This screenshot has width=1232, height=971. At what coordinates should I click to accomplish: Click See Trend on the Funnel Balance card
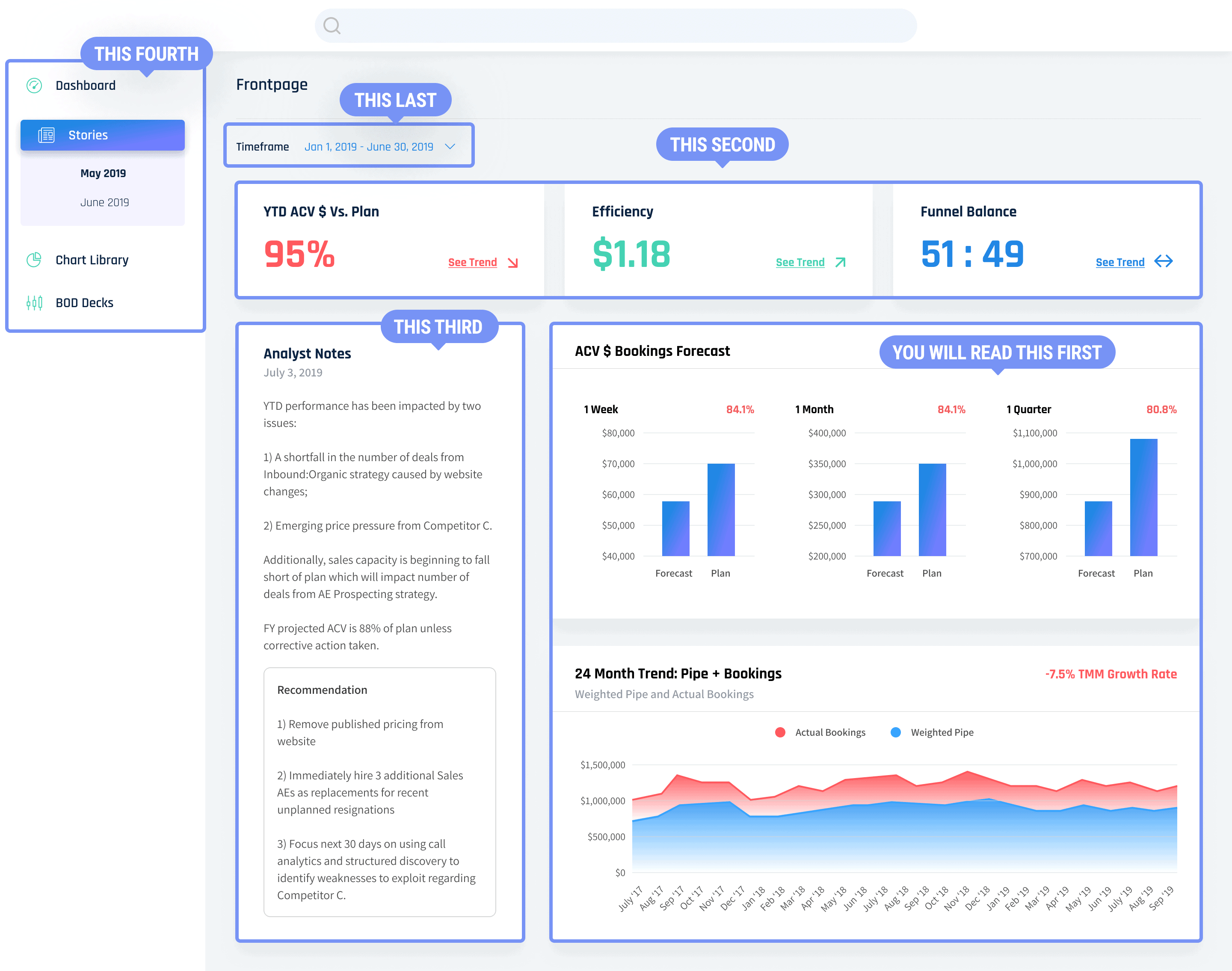1119,262
